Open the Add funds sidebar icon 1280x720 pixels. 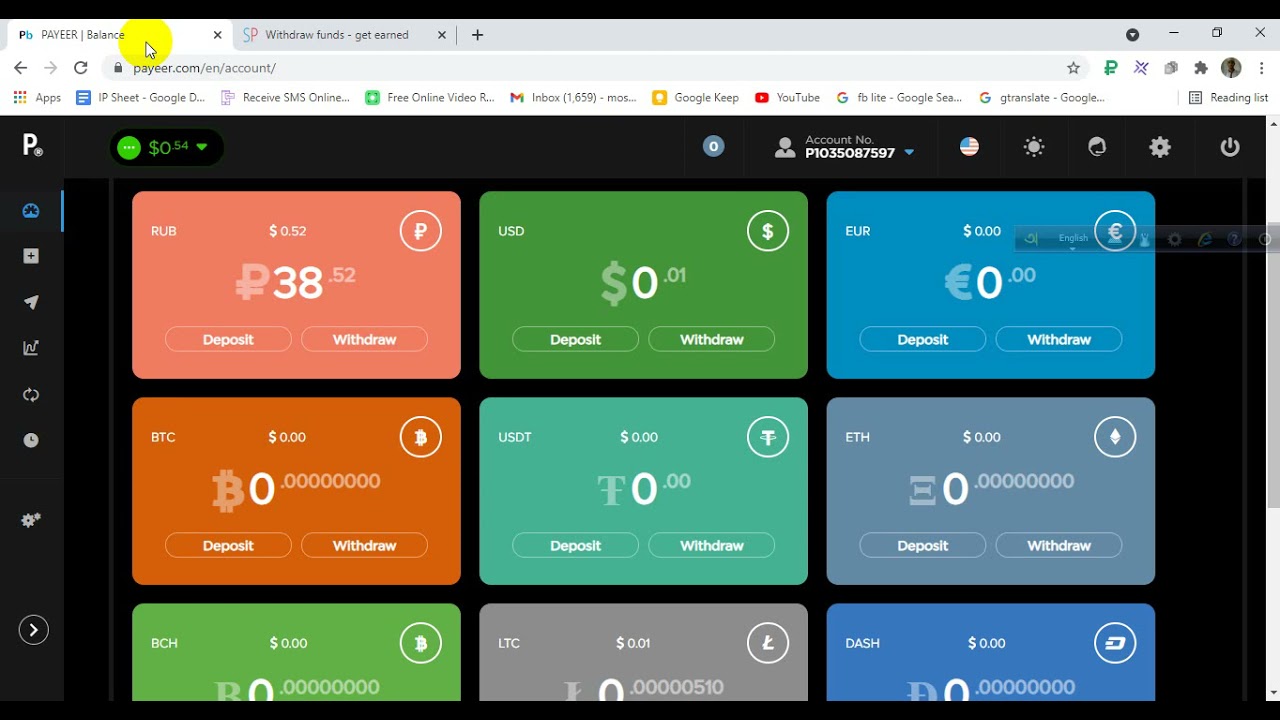click(x=31, y=256)
